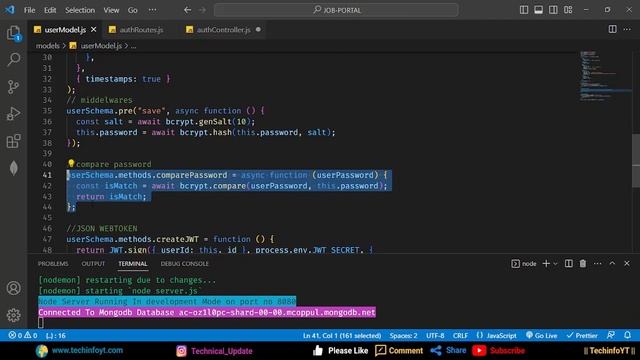Open the Accounts icon in activity bar
This screenshot has width=640, height=360.
pyautogui.click(x=13, y=288)
